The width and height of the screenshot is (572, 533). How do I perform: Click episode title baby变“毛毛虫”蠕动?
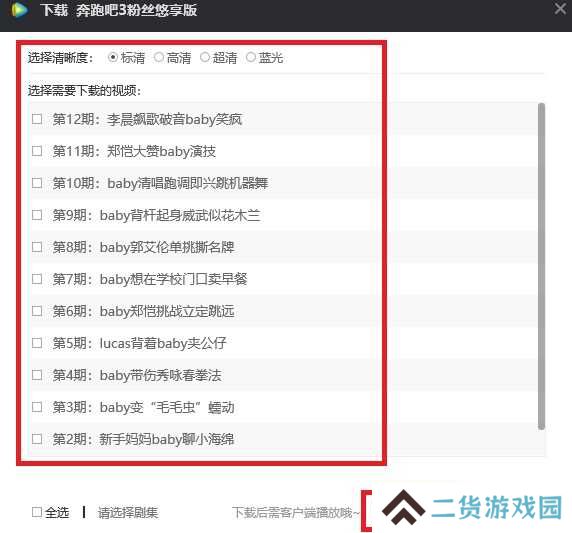(167, 408)
